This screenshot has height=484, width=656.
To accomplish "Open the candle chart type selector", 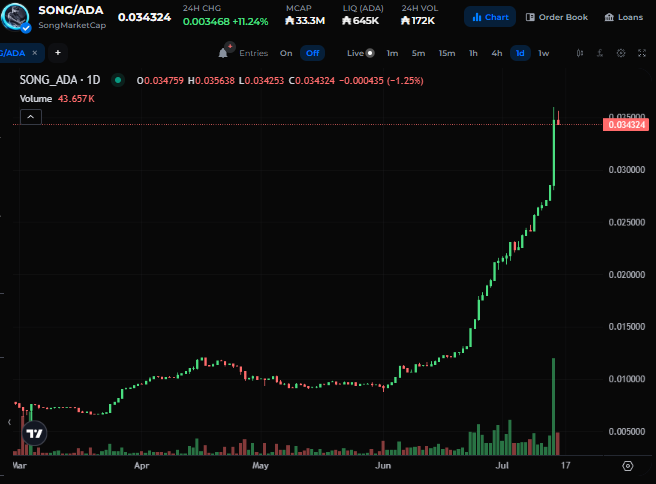I will click(579, 53).
